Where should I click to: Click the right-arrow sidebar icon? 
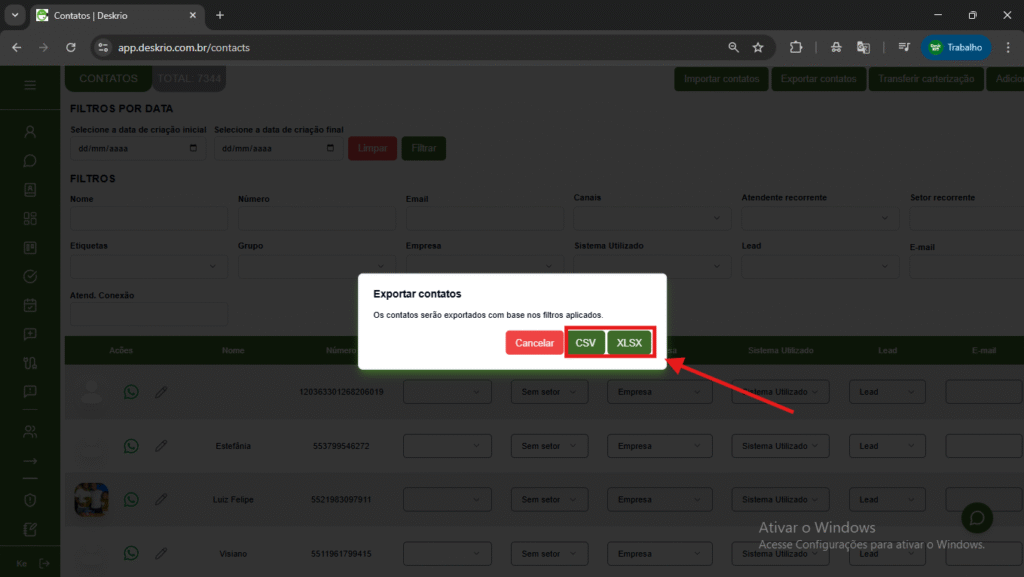pos(30,461)
